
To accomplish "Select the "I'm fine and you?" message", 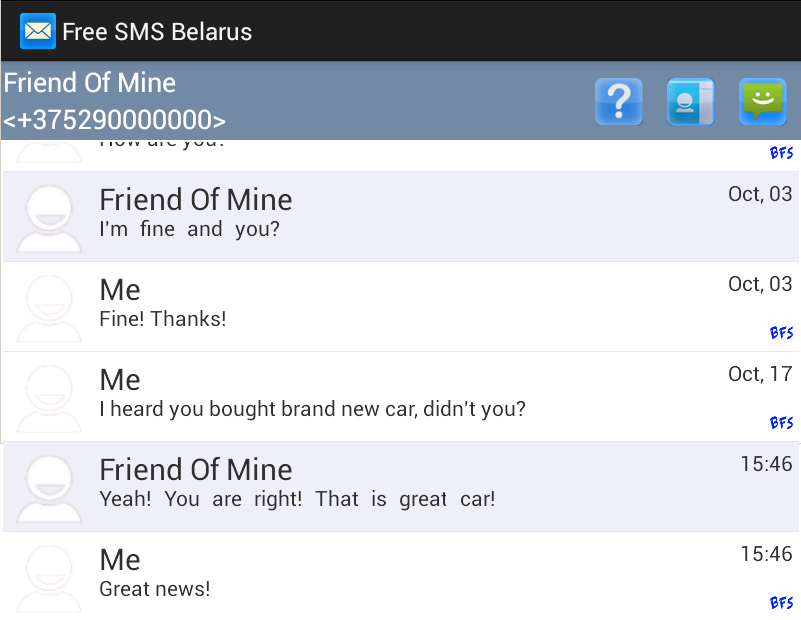I will pyautogui.click(x=400, y=217).
